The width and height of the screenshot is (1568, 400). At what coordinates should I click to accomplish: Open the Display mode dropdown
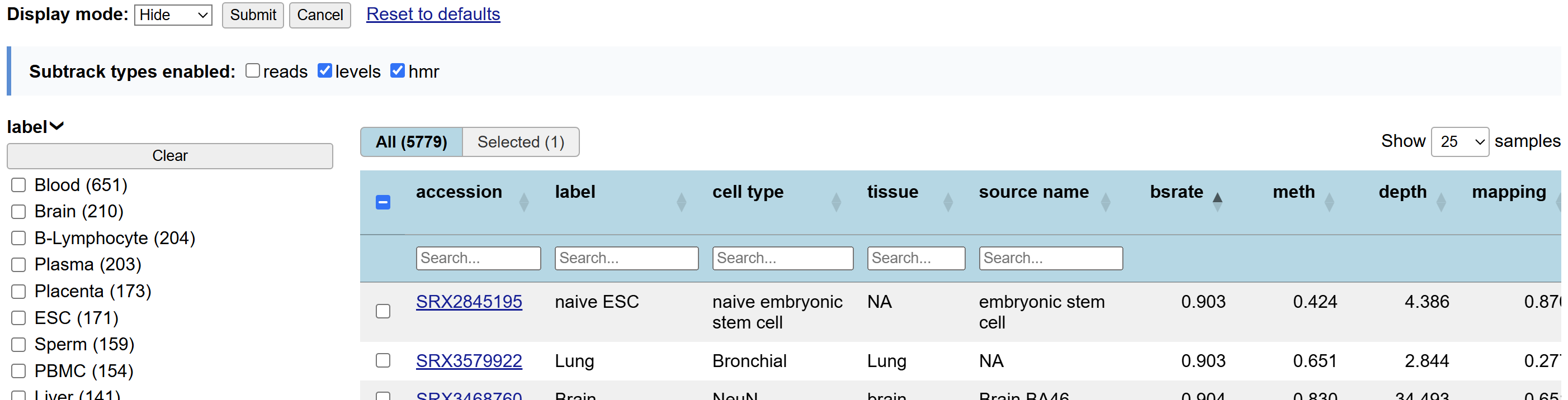(x=173, y=15)
